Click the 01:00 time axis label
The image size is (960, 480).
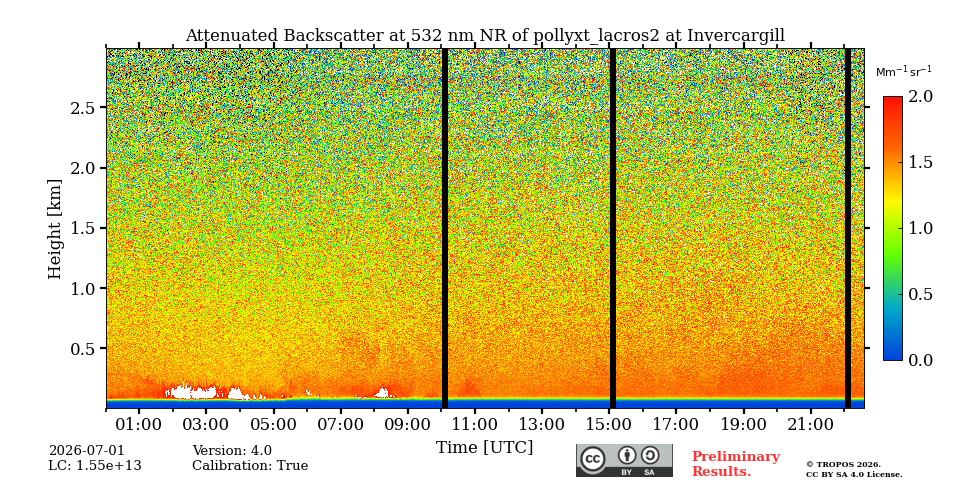click(140, 424)
